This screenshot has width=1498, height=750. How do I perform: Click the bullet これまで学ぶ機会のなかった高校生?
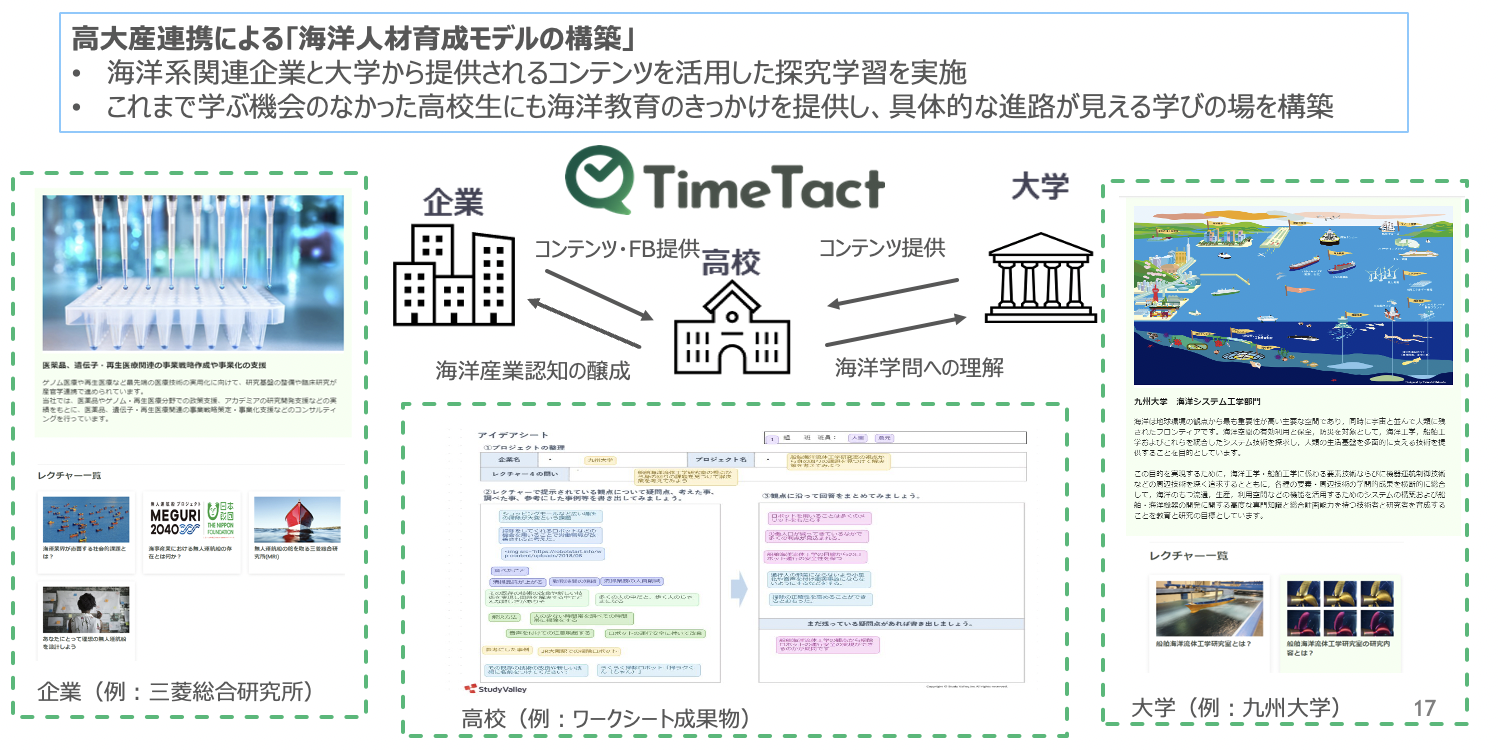(721, 105)
